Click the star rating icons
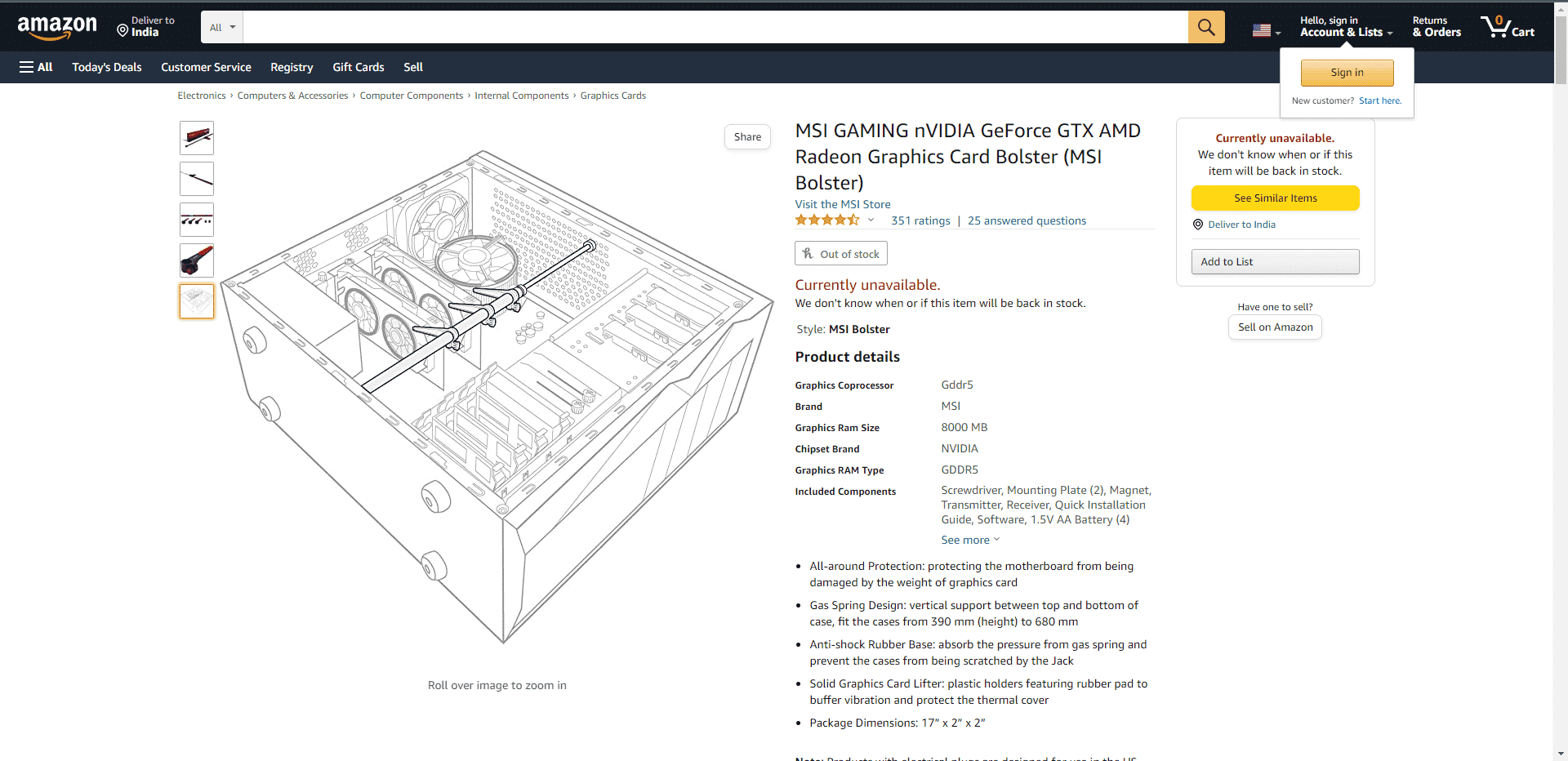This screenshot has height=761, width=1568. (827, 220)
